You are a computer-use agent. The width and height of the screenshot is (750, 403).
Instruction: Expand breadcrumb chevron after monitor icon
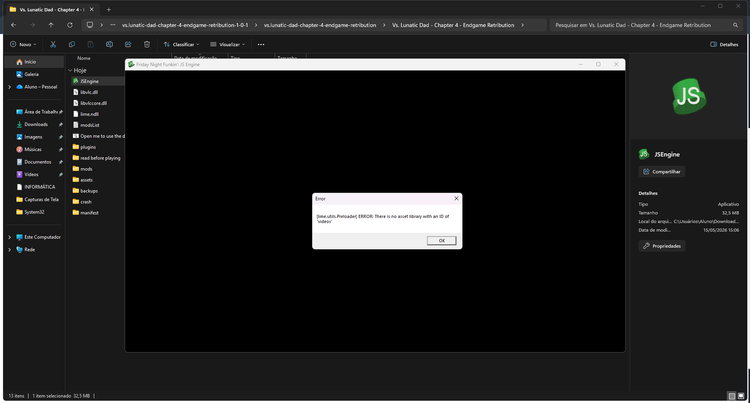101,25
